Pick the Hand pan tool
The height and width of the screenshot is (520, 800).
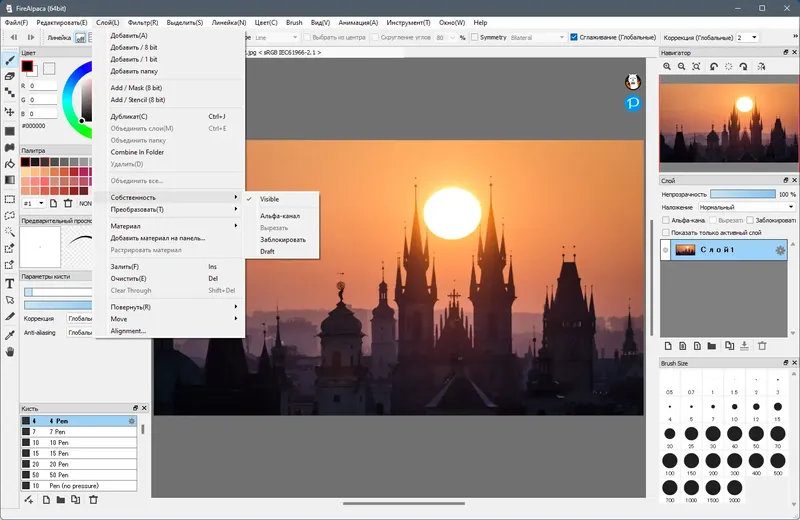coord(10,351)
